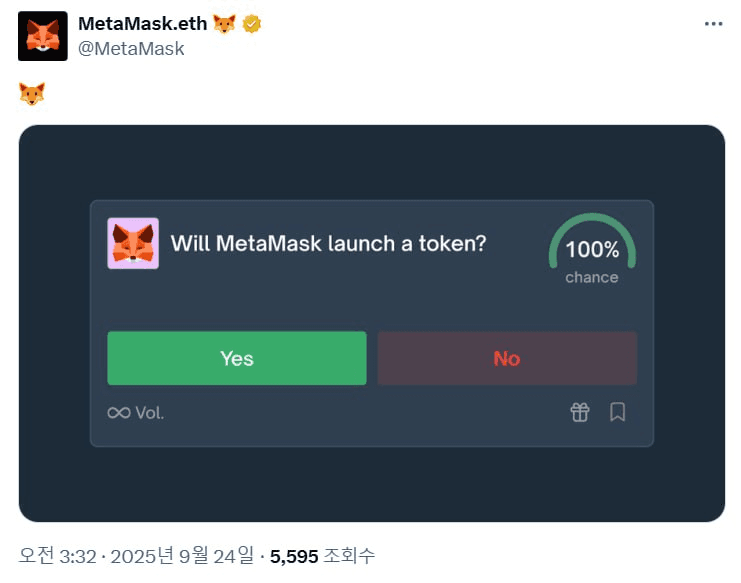
Task: Click the gift icon in poll card
Action: point(580,412)
